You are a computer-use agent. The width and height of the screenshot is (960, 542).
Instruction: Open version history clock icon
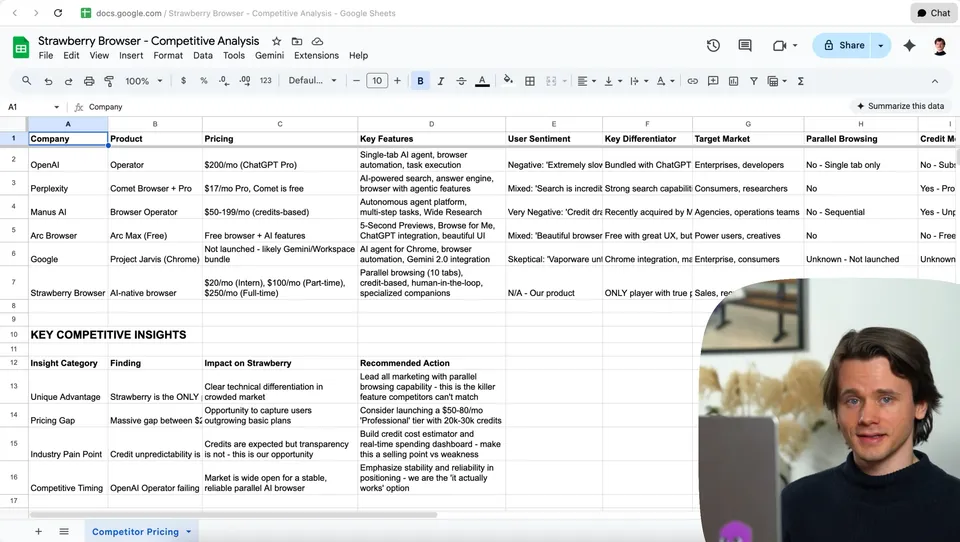pos(713,45)
